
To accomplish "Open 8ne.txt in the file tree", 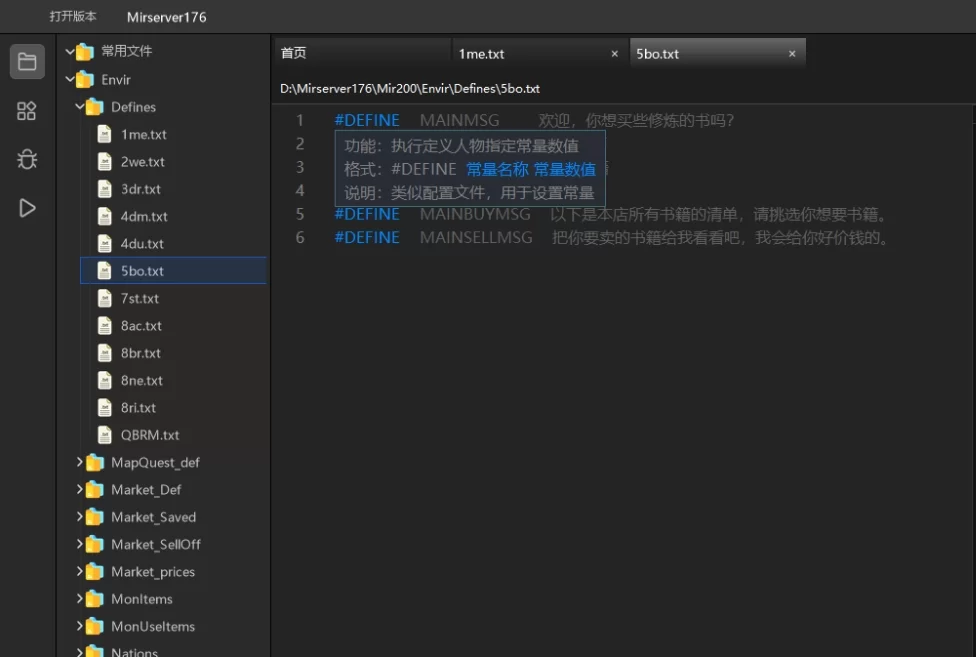I will (142, 381).
